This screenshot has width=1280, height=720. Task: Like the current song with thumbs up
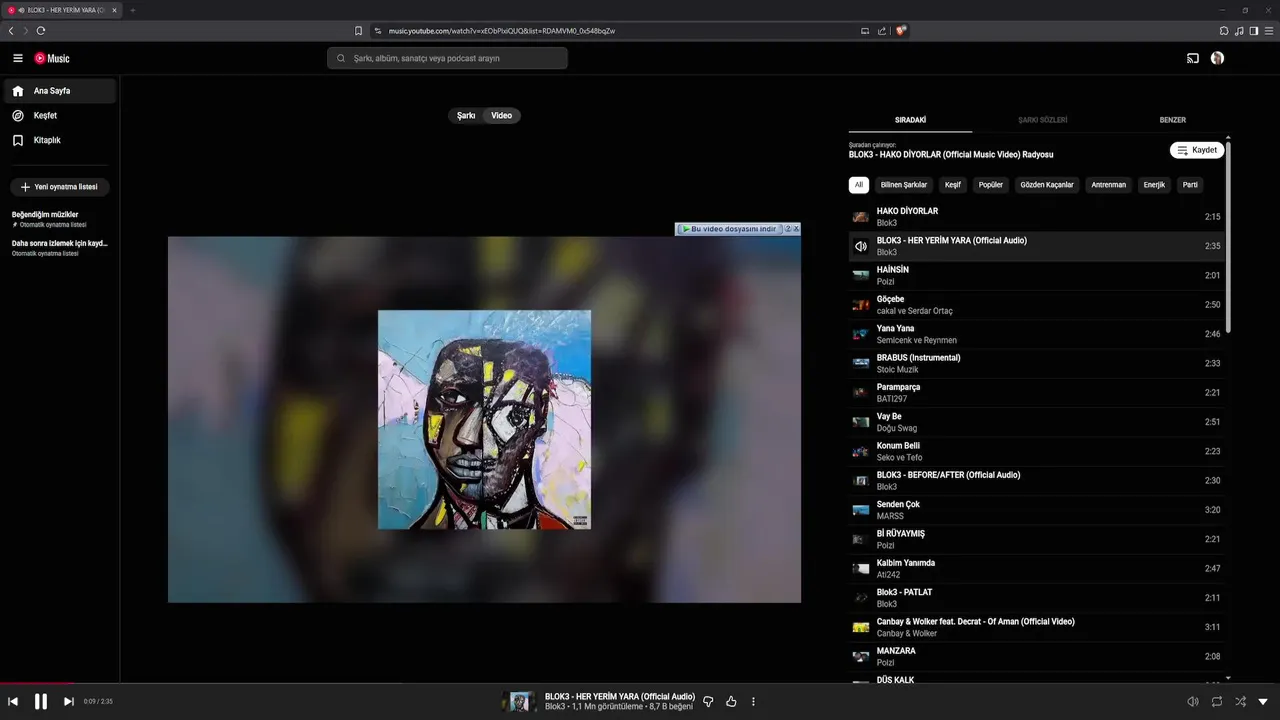[731, 702]
